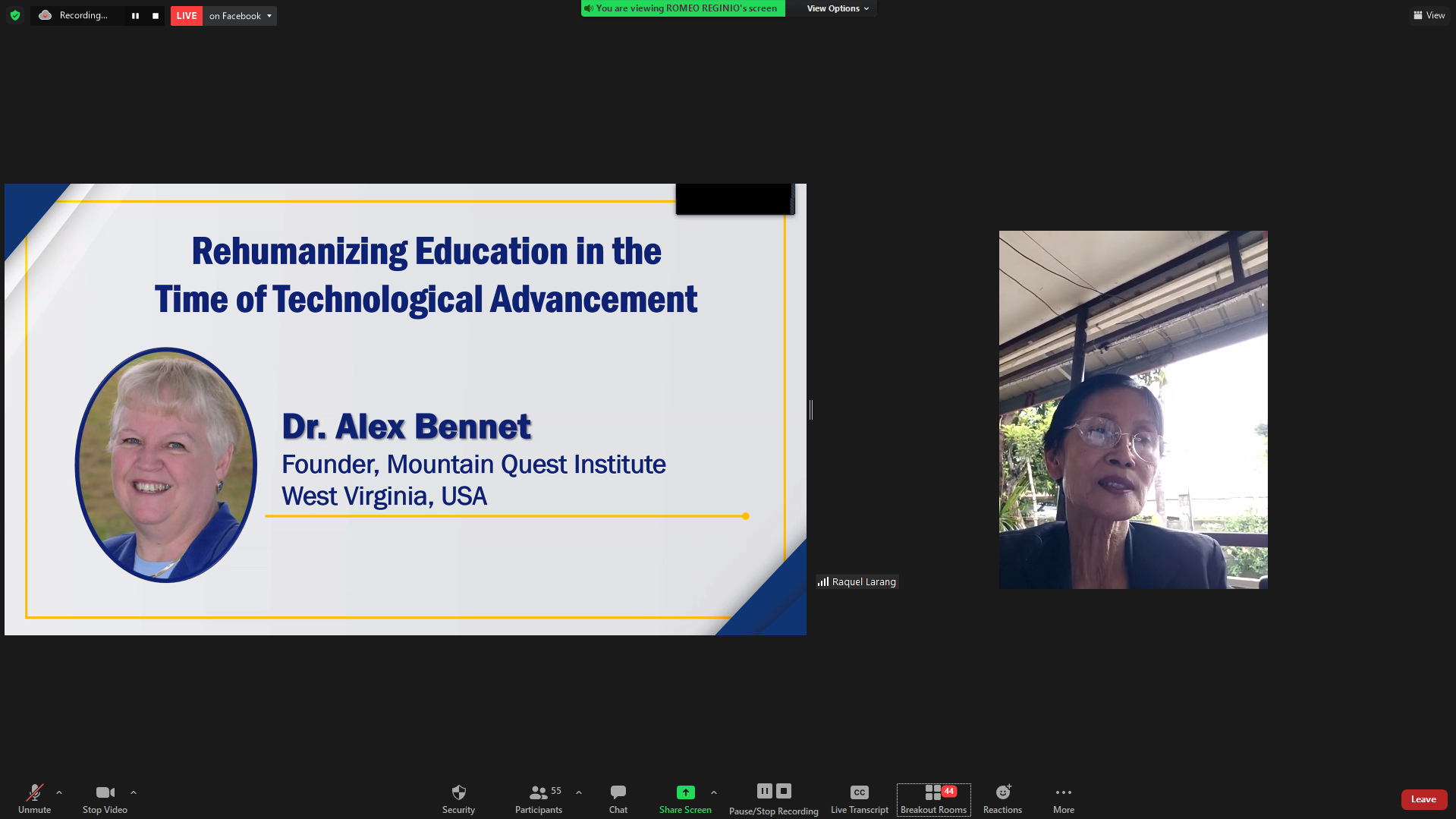Unmute the microphone
The width and height of the screenshot is (1456, 819).
[34, 792]
